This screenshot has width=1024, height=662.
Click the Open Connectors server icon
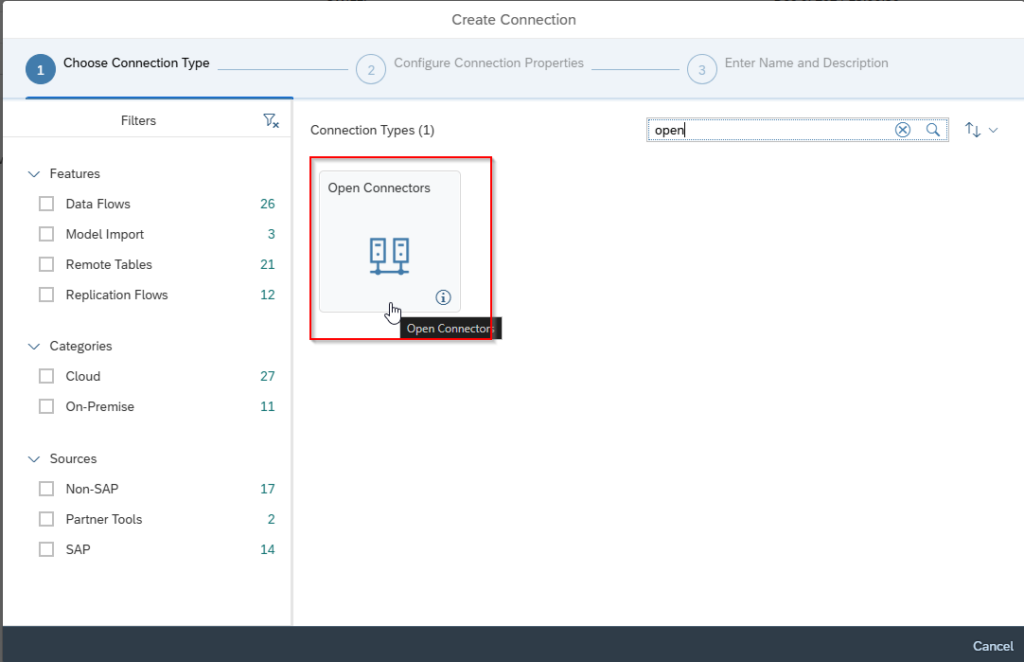coord(389,256)
